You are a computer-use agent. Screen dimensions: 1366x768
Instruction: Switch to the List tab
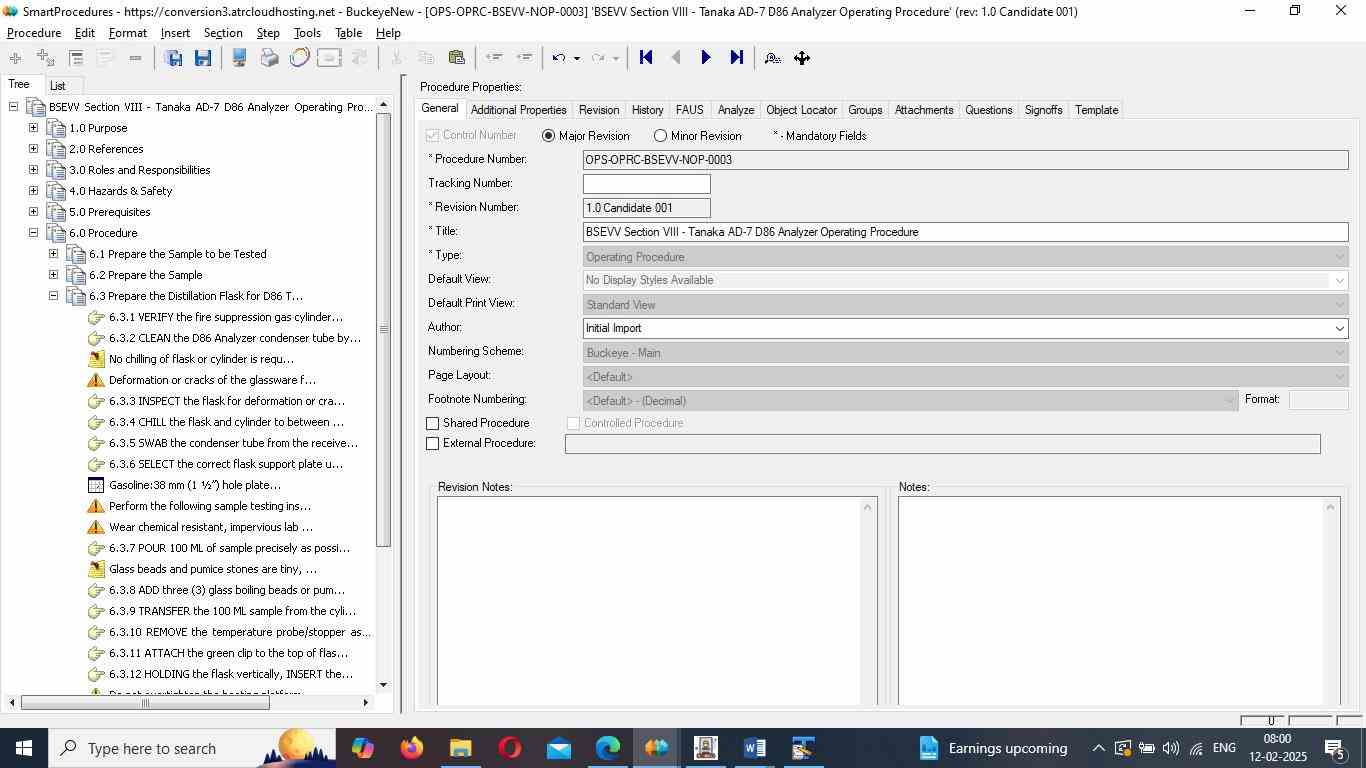click(x=58, y=86)
